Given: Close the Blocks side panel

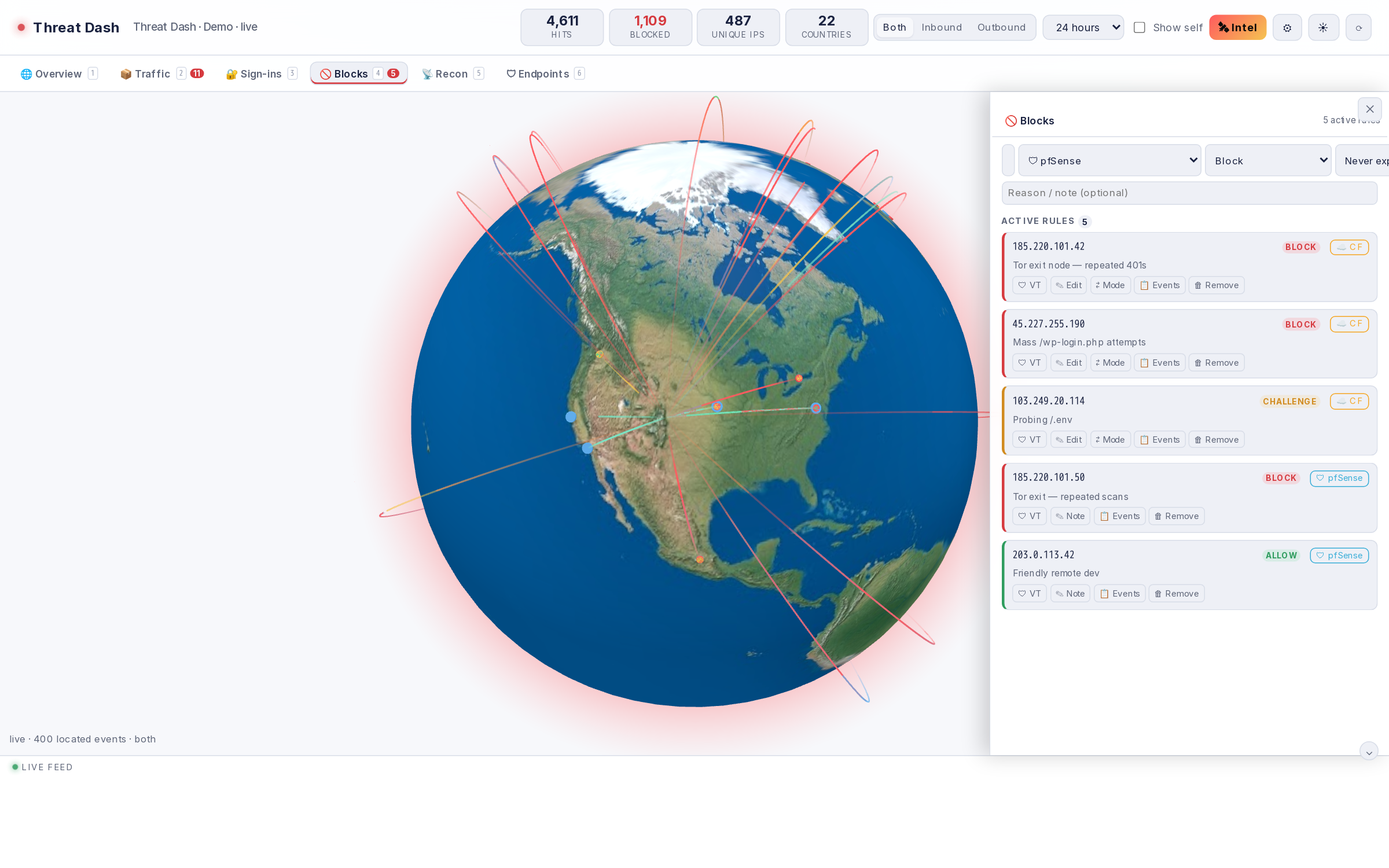Looking at the screenshot, I should [1369, 109].
